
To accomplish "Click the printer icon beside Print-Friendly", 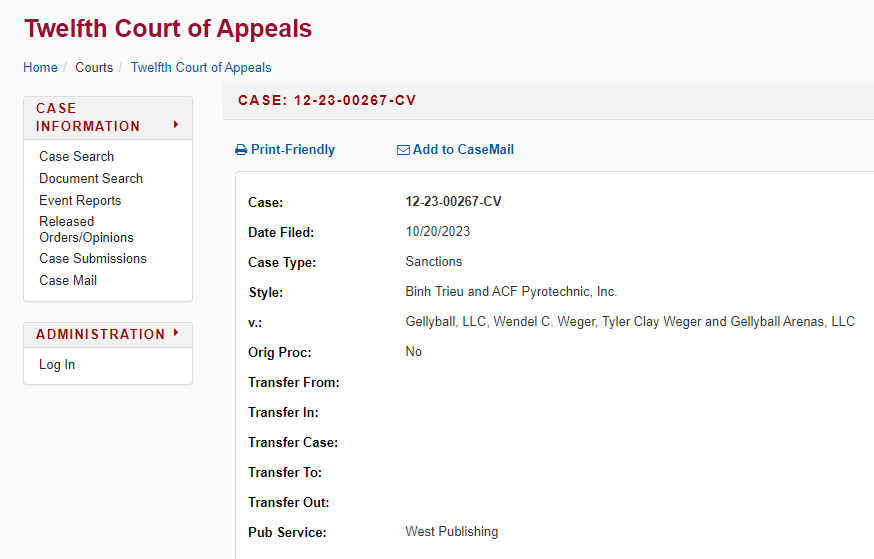I will point(241,150).
